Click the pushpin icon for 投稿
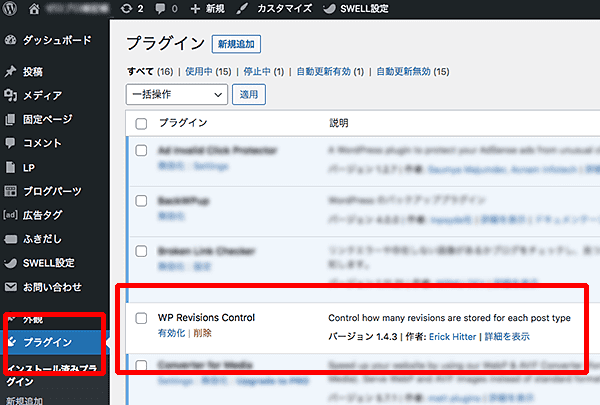This screenshot has width=600, height=405. [11, 71]
